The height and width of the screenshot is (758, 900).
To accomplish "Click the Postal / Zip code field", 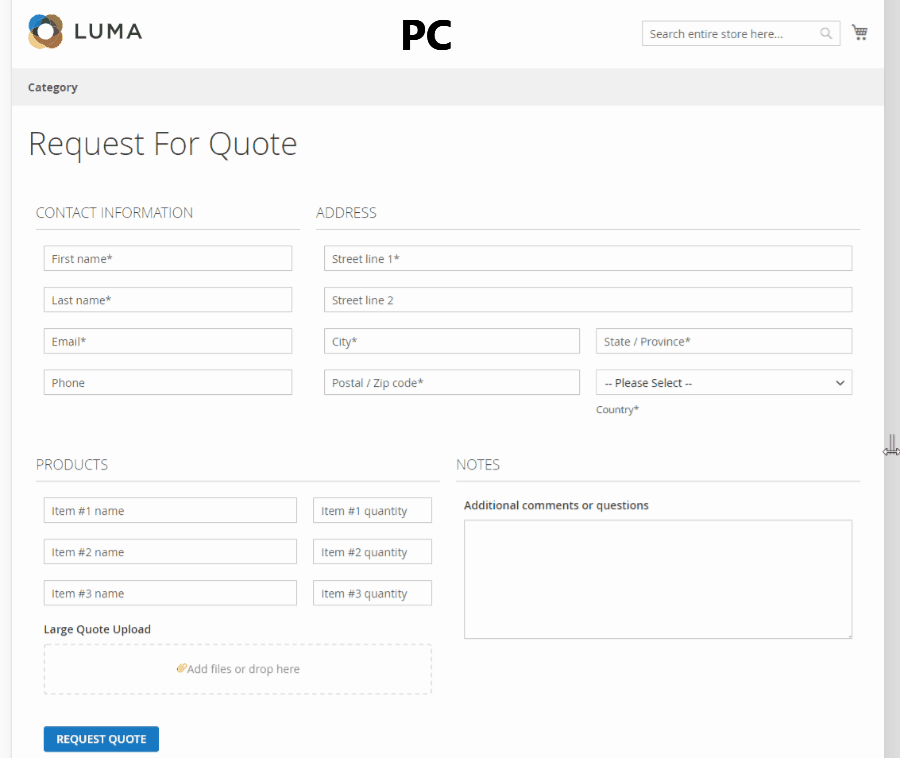I will (x=451, y=382).
